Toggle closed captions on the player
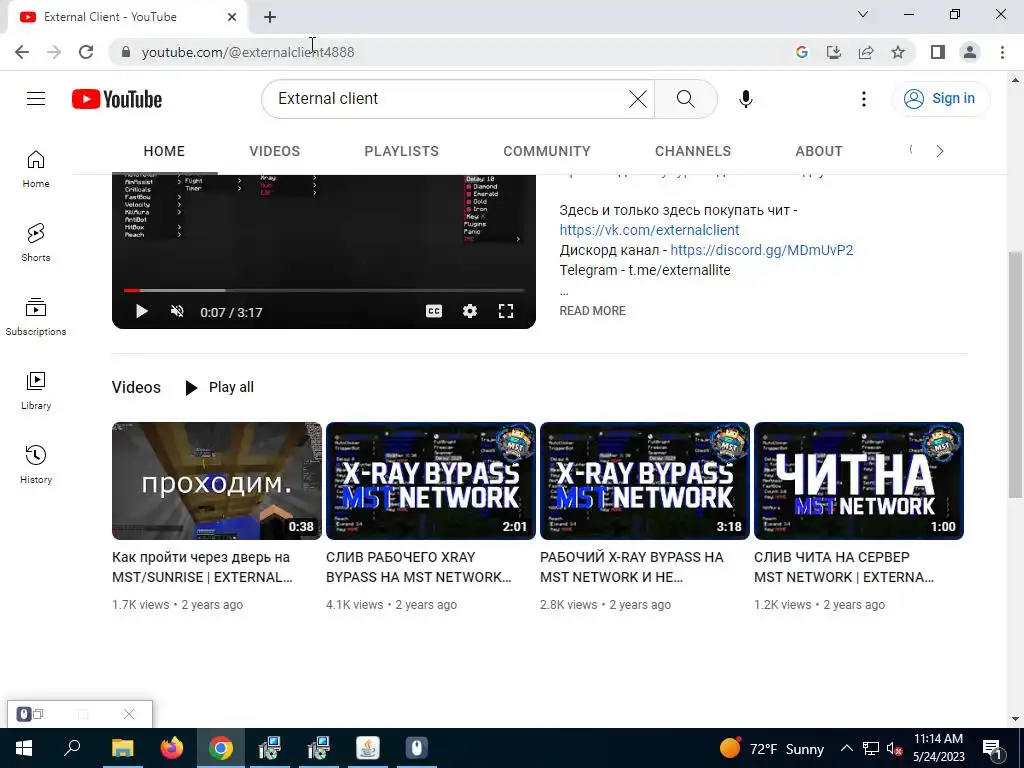 434,312
